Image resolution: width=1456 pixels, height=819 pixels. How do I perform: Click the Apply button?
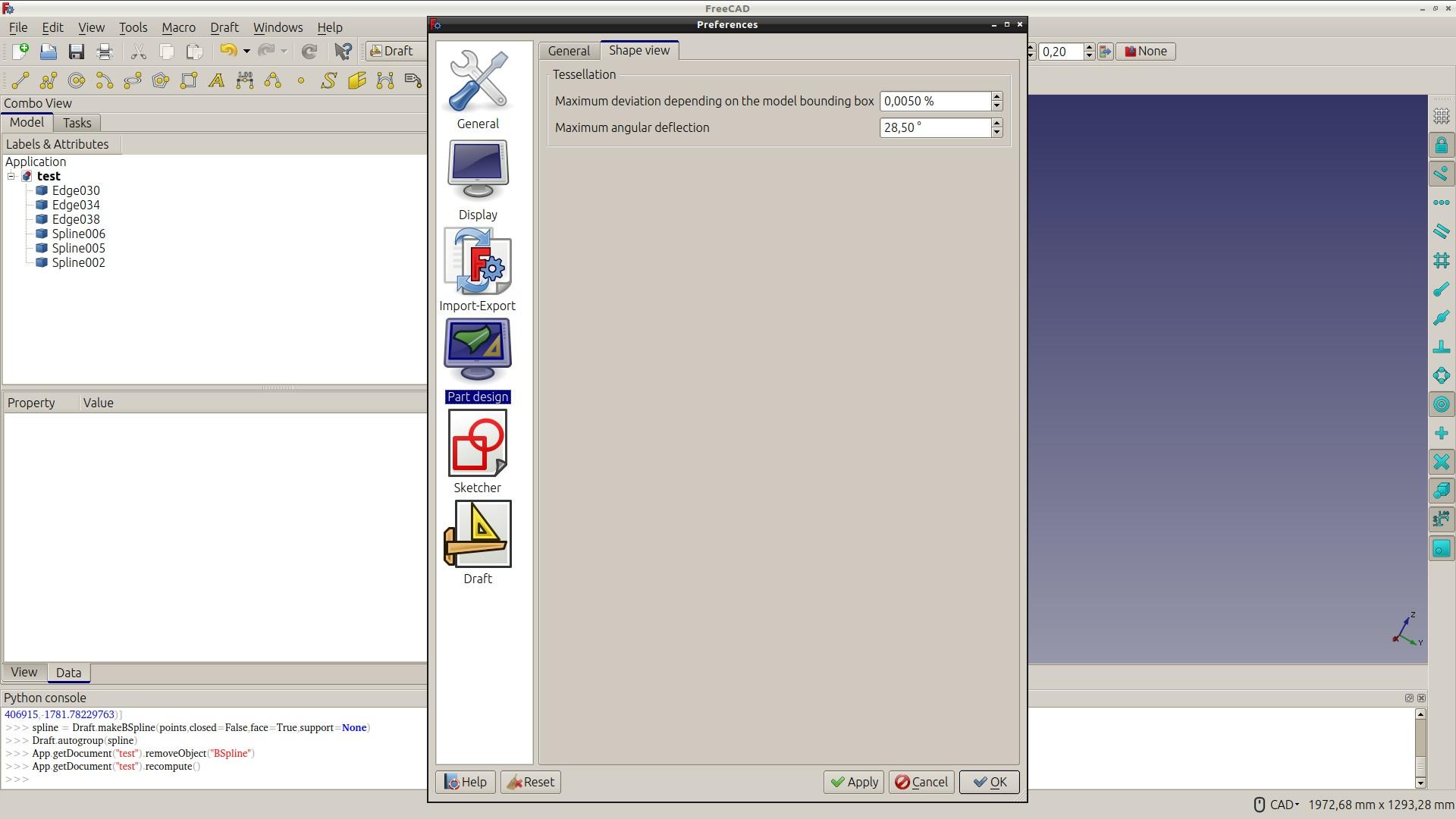(853, 782)
